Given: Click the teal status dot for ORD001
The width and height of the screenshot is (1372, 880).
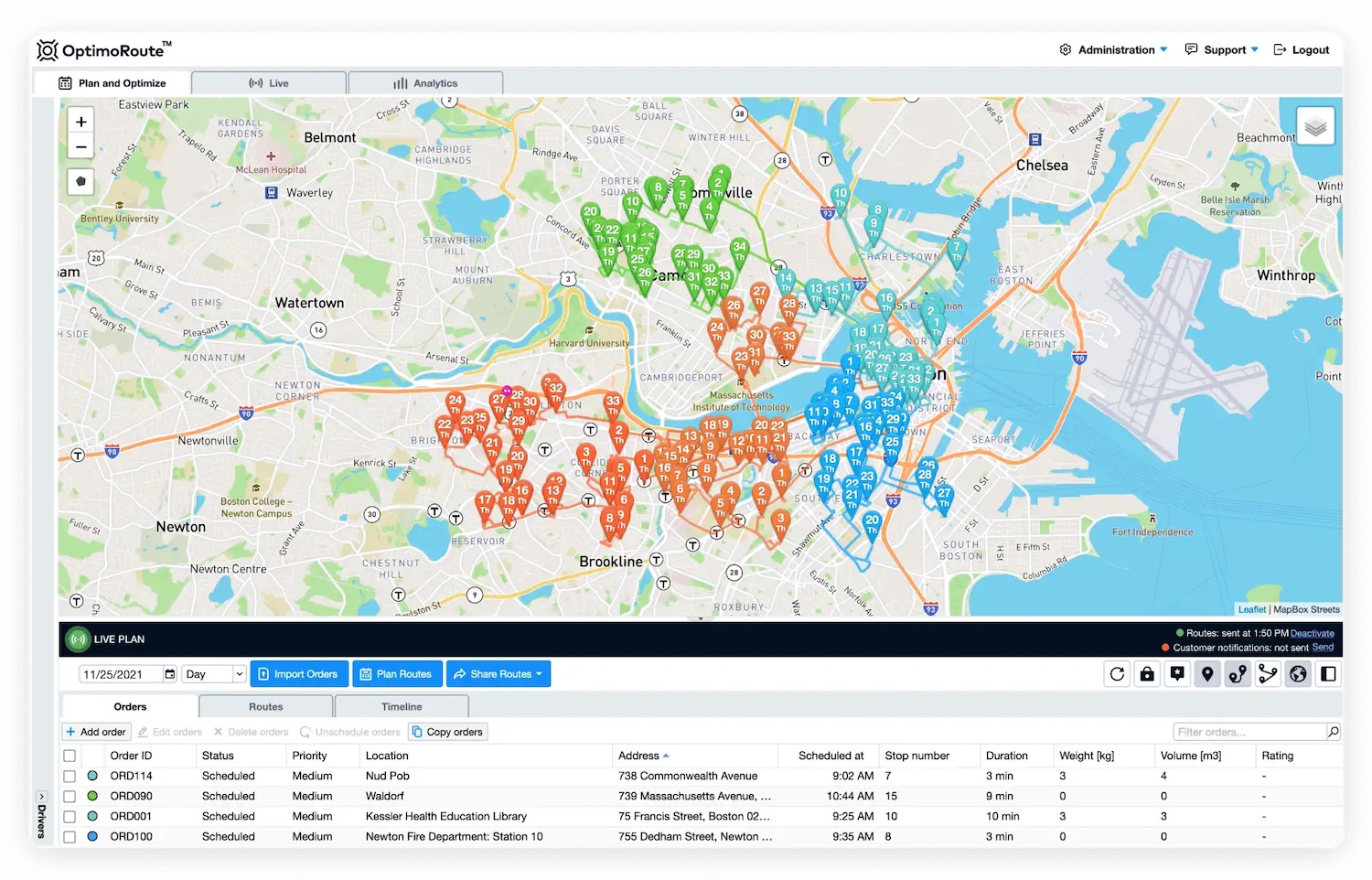Looking at the screenshot, I should 92,816.
